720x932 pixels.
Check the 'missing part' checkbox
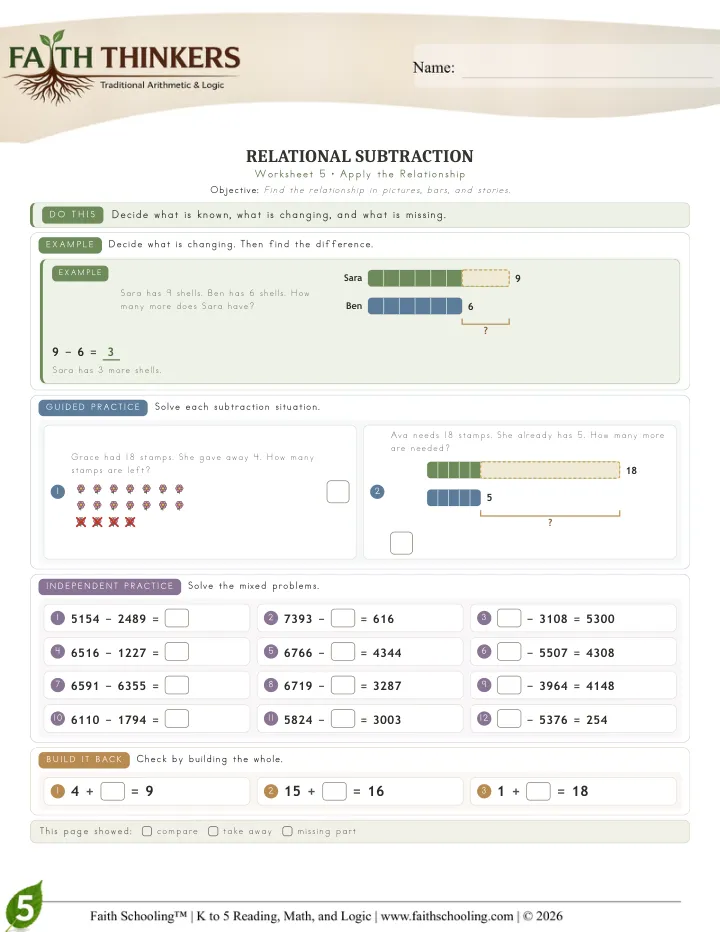287,831
